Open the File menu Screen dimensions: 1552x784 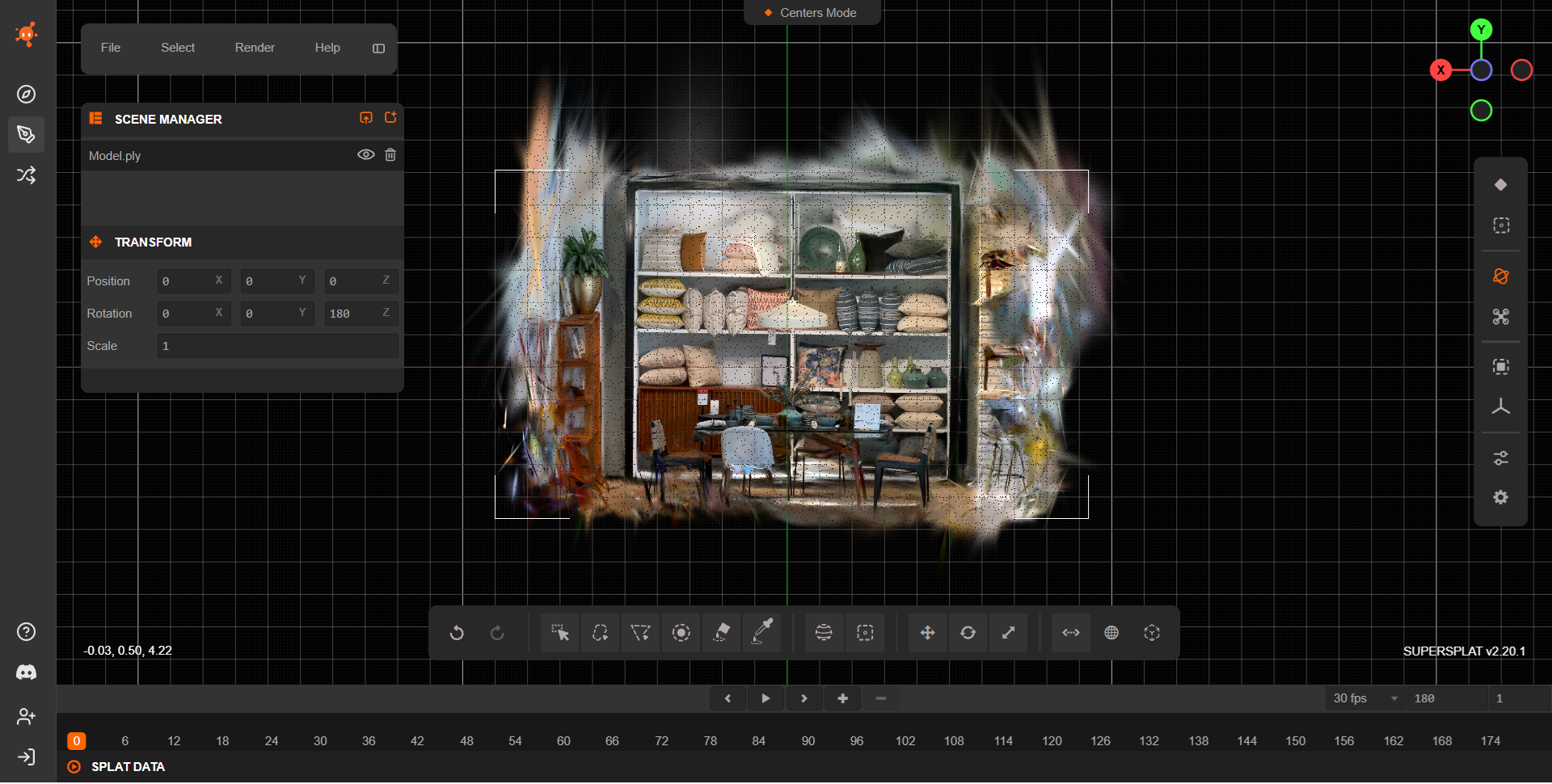point(111,48)
